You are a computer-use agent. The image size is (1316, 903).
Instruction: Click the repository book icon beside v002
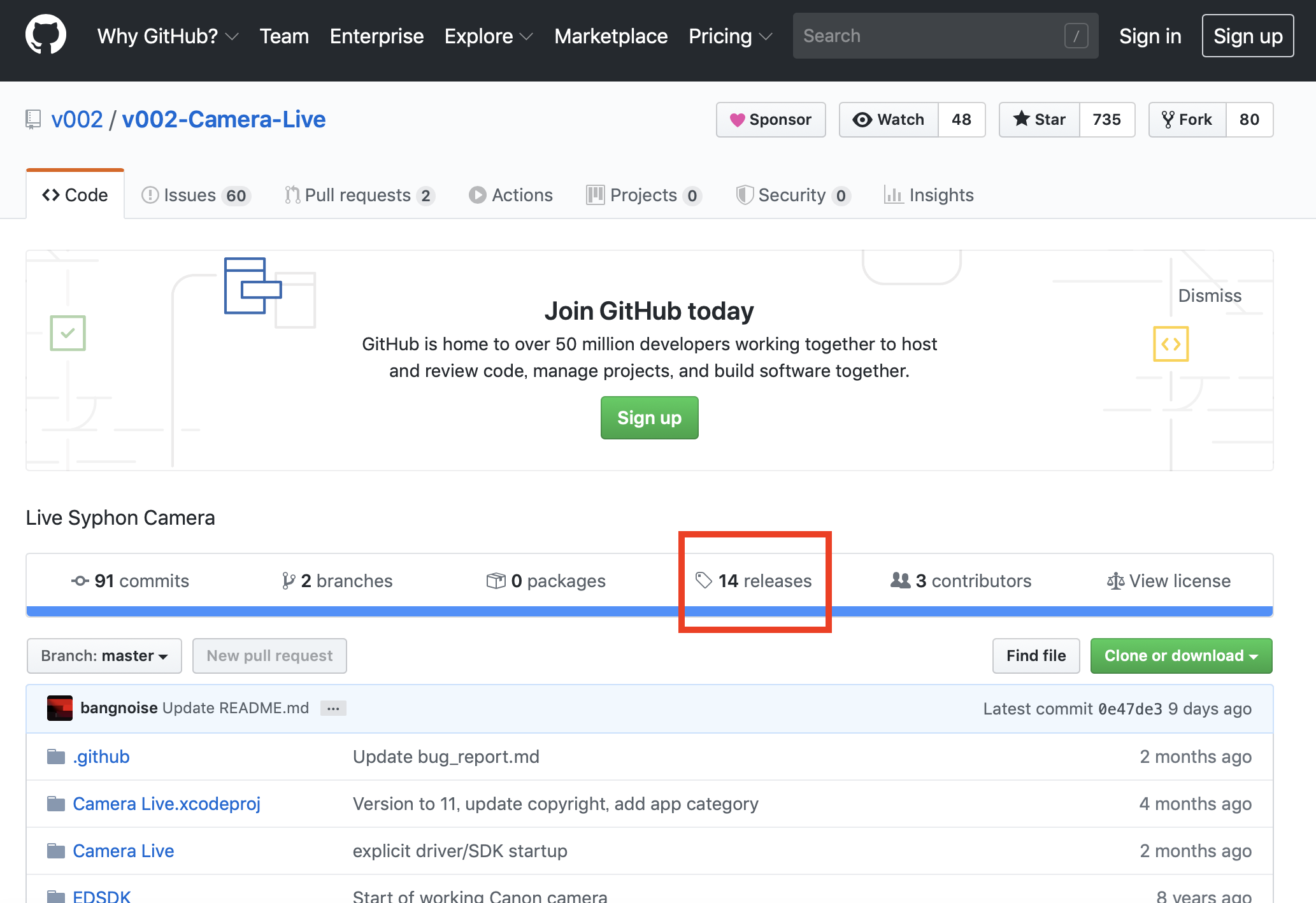(x=33, y=120)
